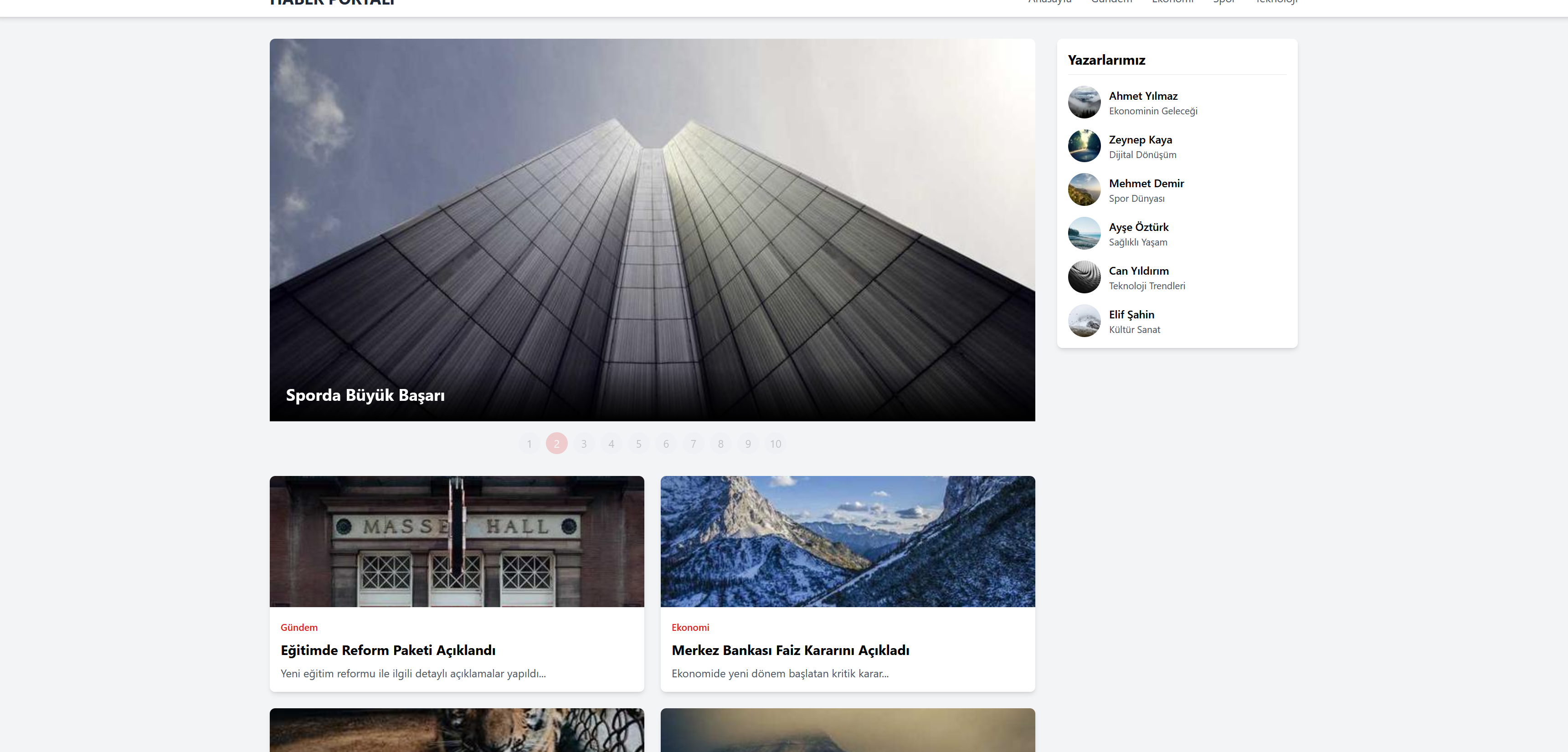Viewport: 1568px width, 752px height.
Task: Click the Ahmet Yılmaz author name
Action: coord(1143,96)
